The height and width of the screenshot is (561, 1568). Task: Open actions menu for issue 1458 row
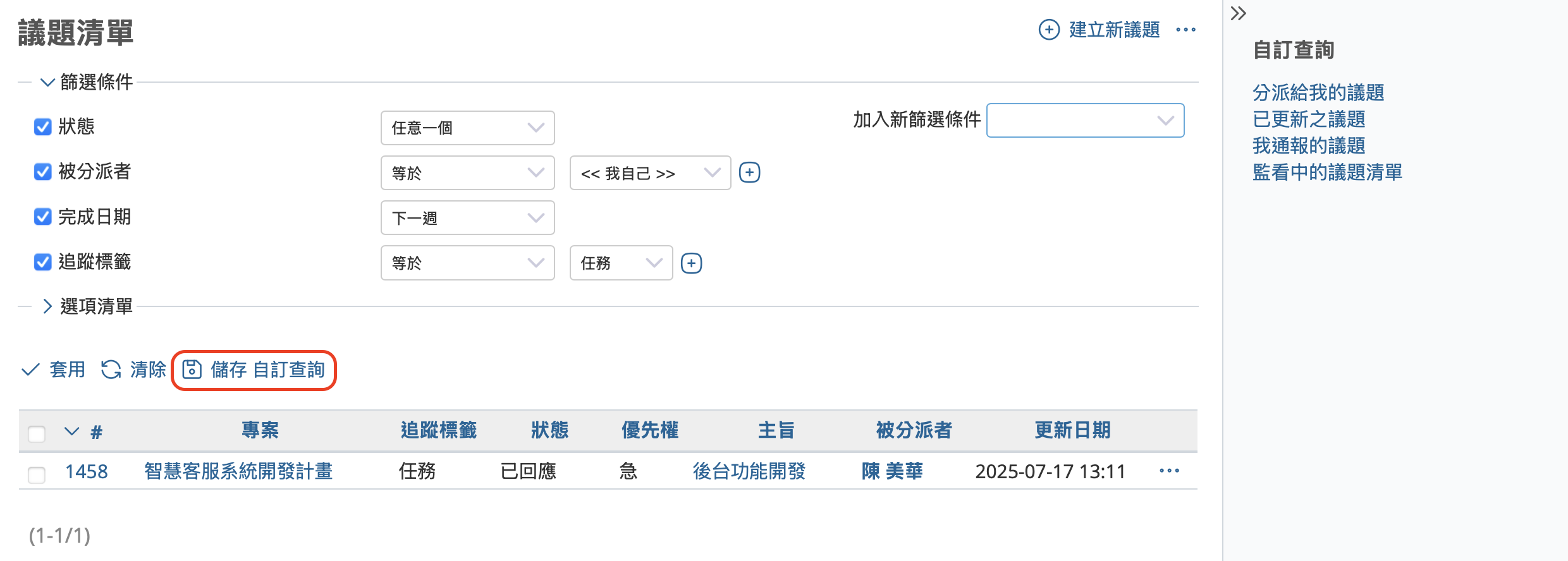pos(1169,471)
